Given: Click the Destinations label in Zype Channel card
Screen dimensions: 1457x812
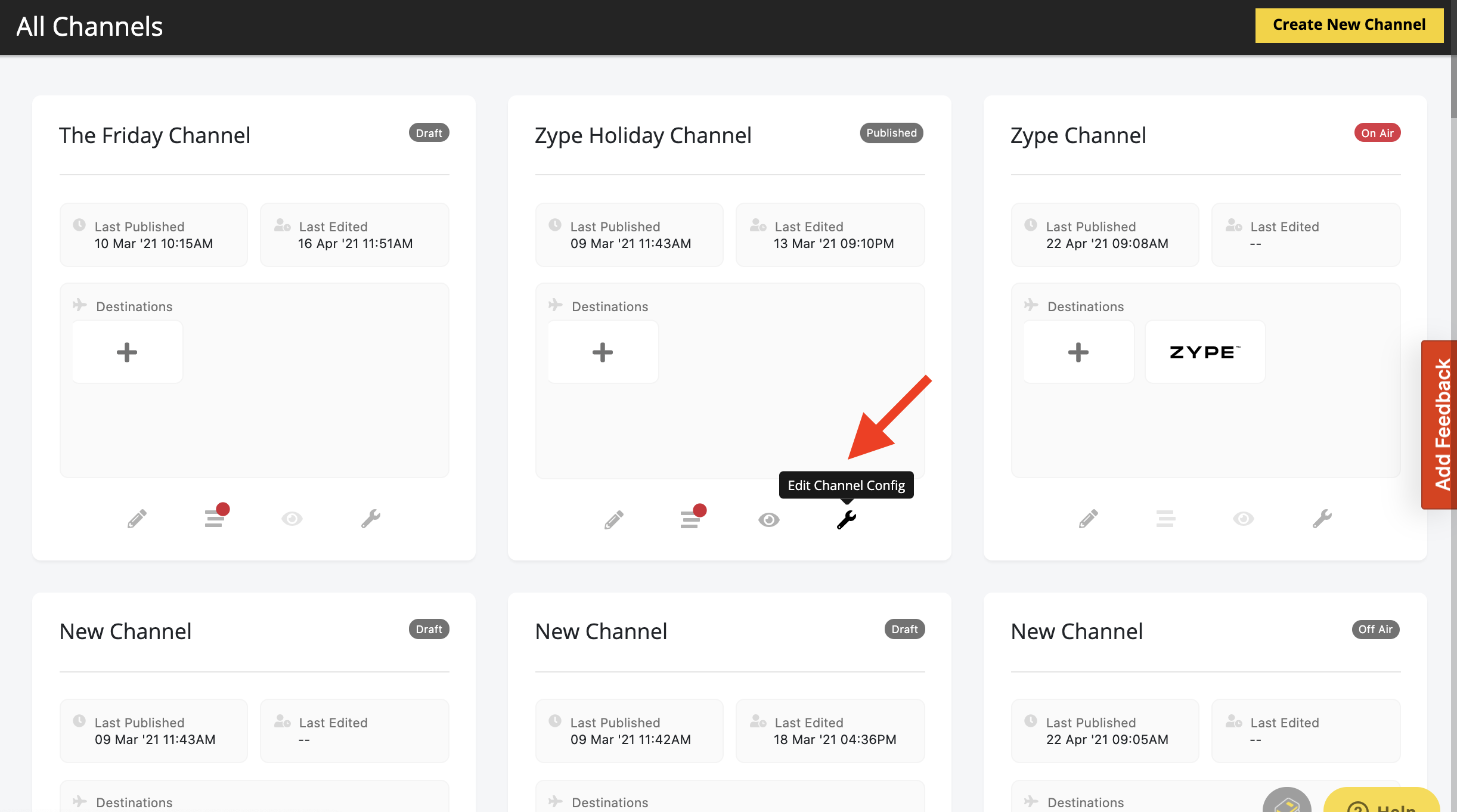Looking at the screenshot, I should (1086, 306).
